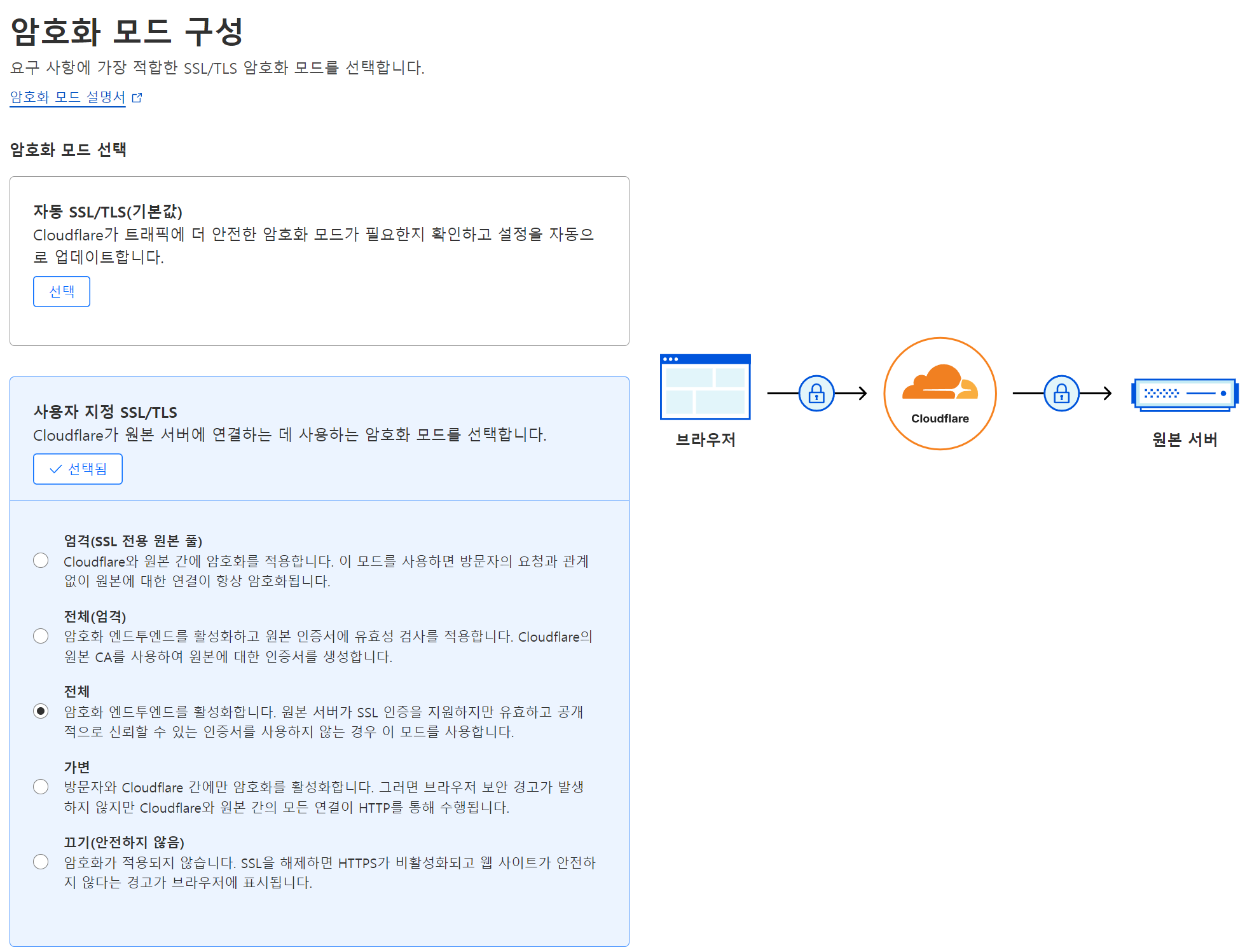
Task: Click the 선택됨 button for 사용자 지정 SSL/TLS
Action: [x=78, y=469]
